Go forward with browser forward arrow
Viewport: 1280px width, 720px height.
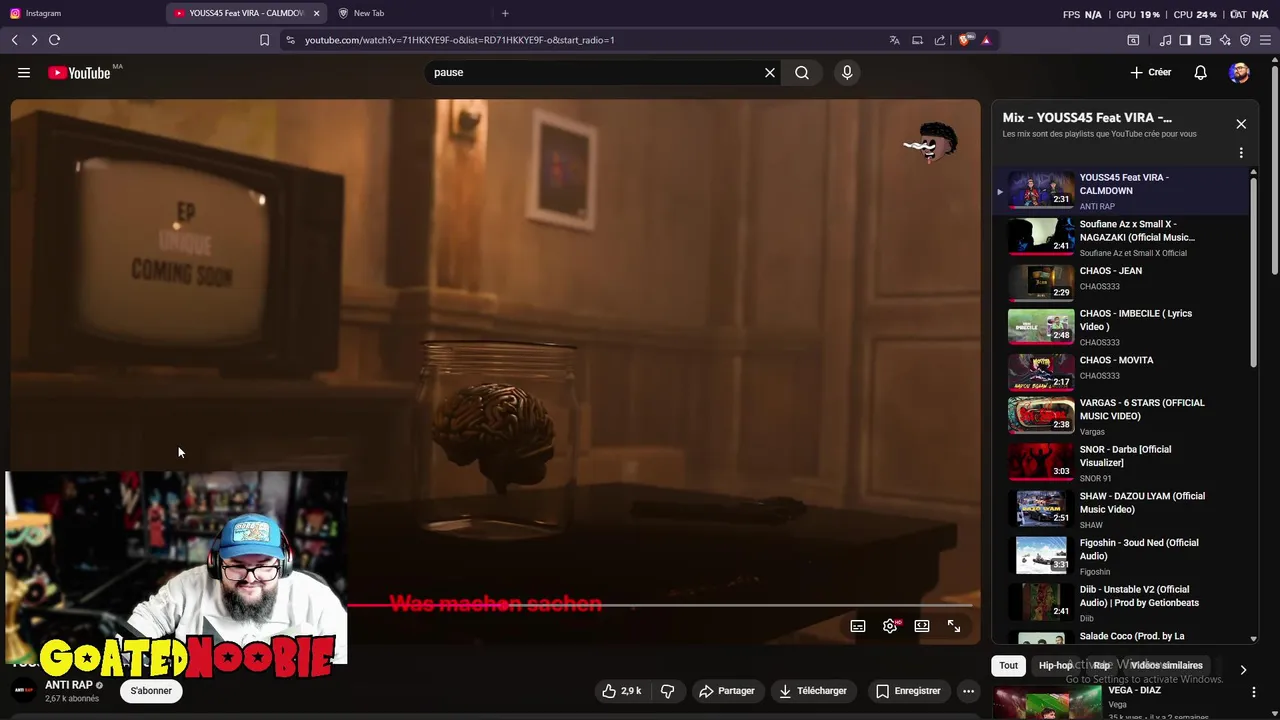[34, 40]
